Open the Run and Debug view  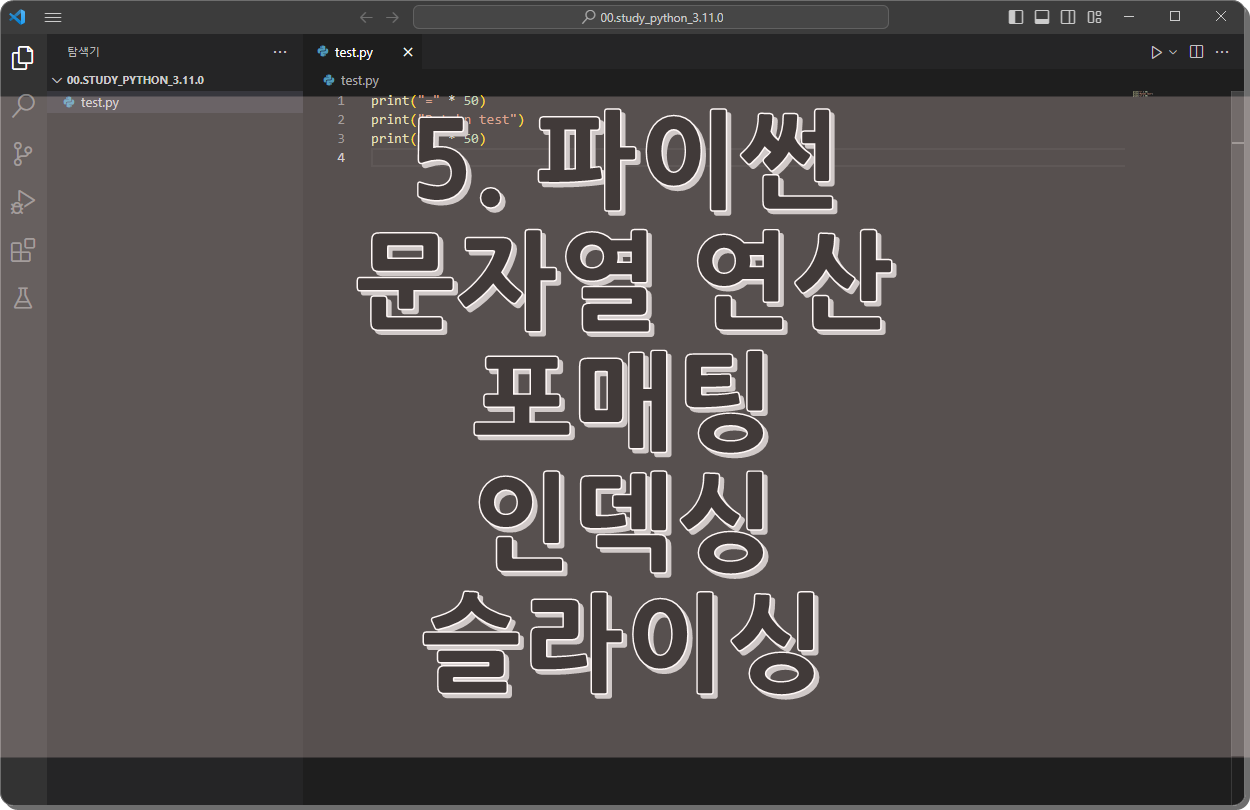(x=22, y=202)
